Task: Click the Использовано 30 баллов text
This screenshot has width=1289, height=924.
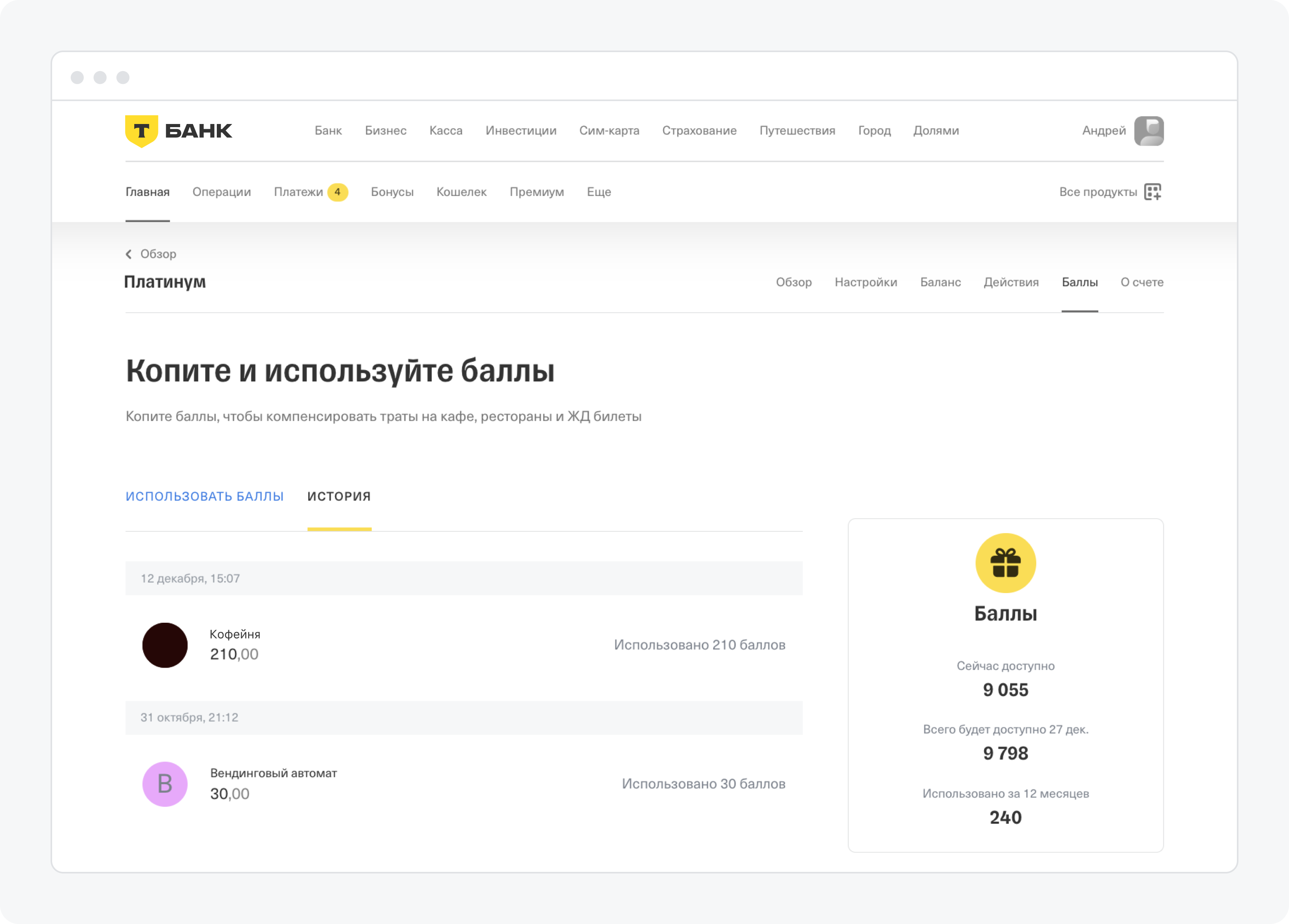Action: (703, 784)
